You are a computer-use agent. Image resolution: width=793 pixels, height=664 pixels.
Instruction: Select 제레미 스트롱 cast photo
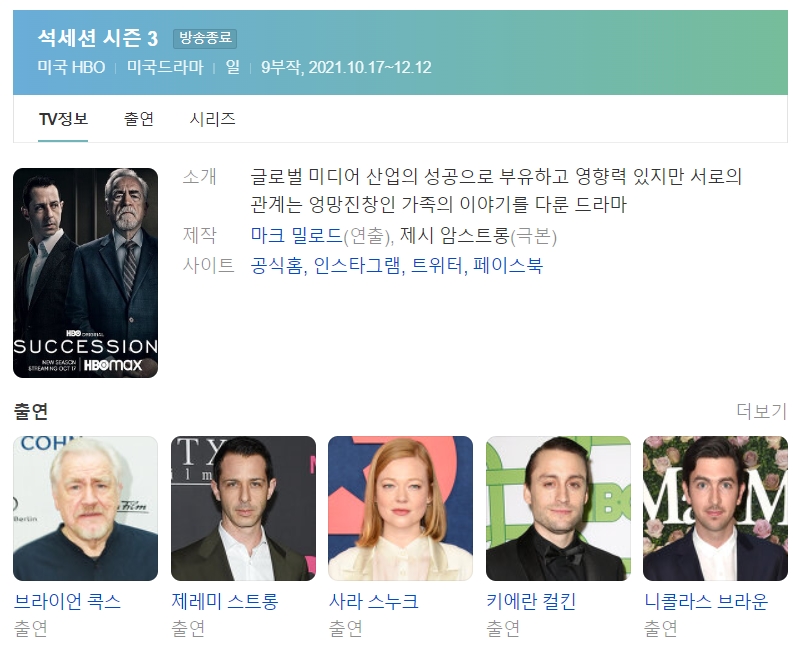coord(243,508)
